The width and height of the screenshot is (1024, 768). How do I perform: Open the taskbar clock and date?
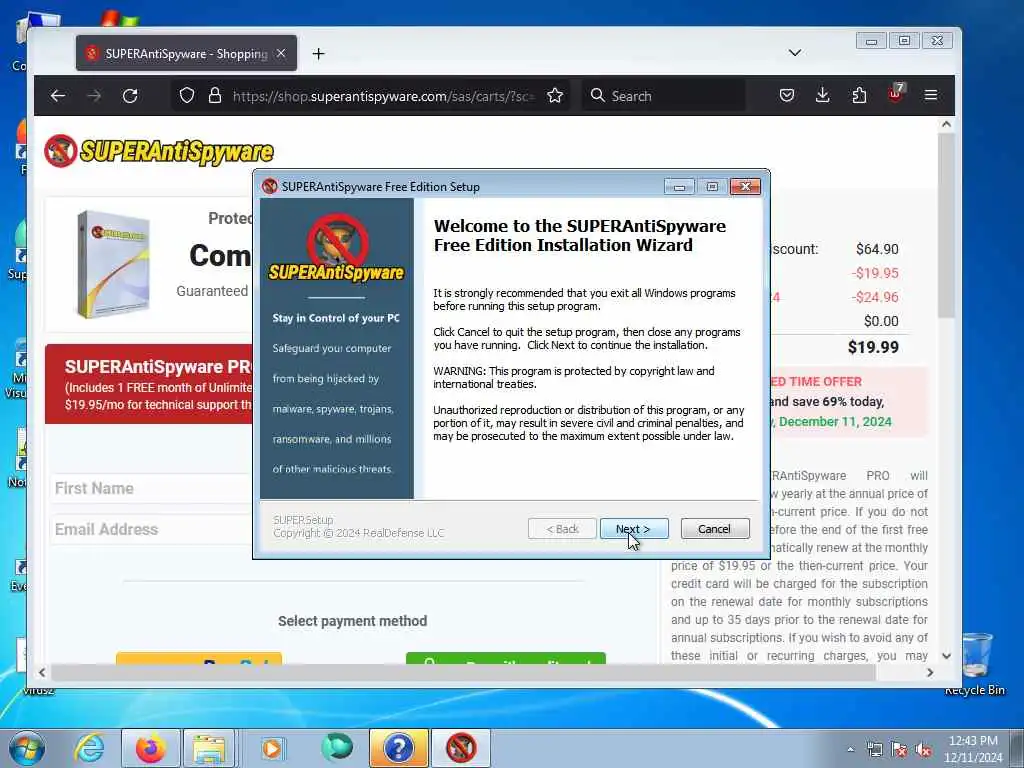(973, 749)
